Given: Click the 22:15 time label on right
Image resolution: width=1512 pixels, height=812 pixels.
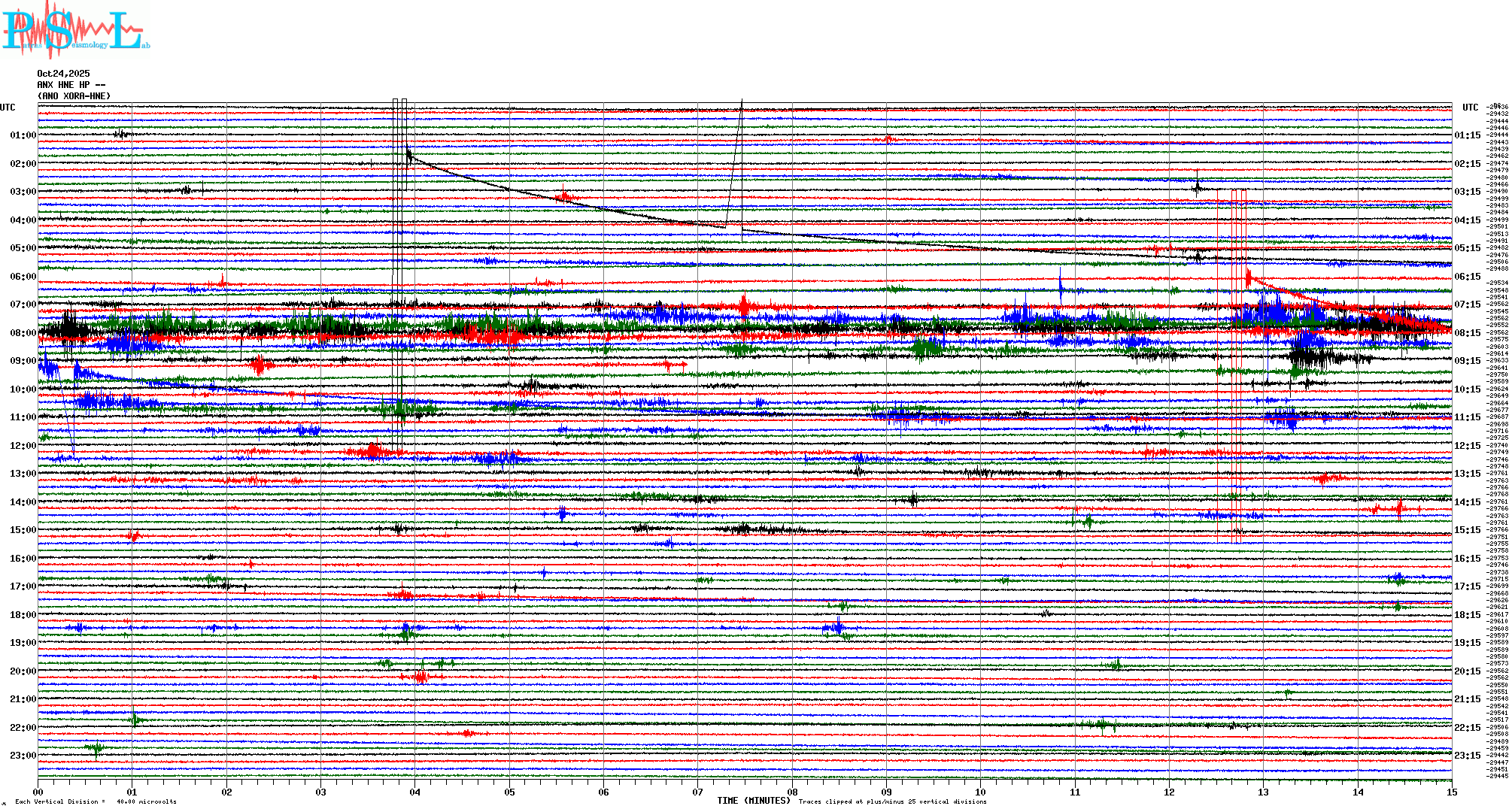Looking at the screenshot, I should [1467, 728].
